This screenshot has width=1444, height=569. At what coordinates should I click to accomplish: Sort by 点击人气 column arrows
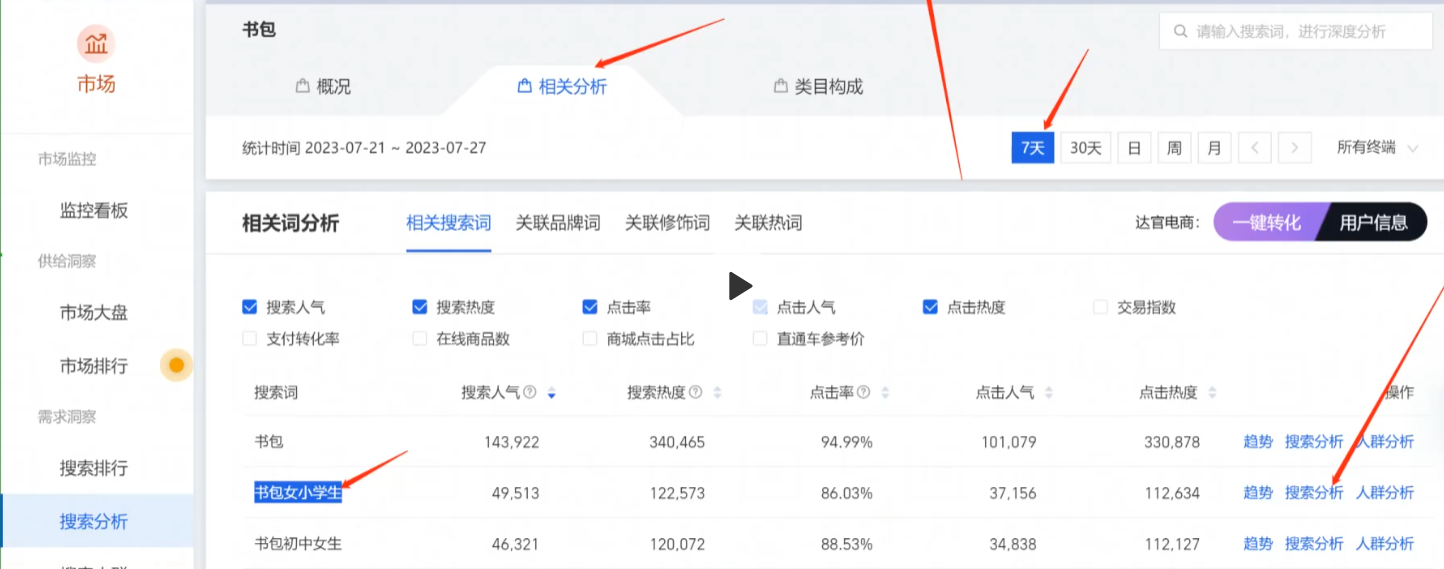click(1051, 393)
